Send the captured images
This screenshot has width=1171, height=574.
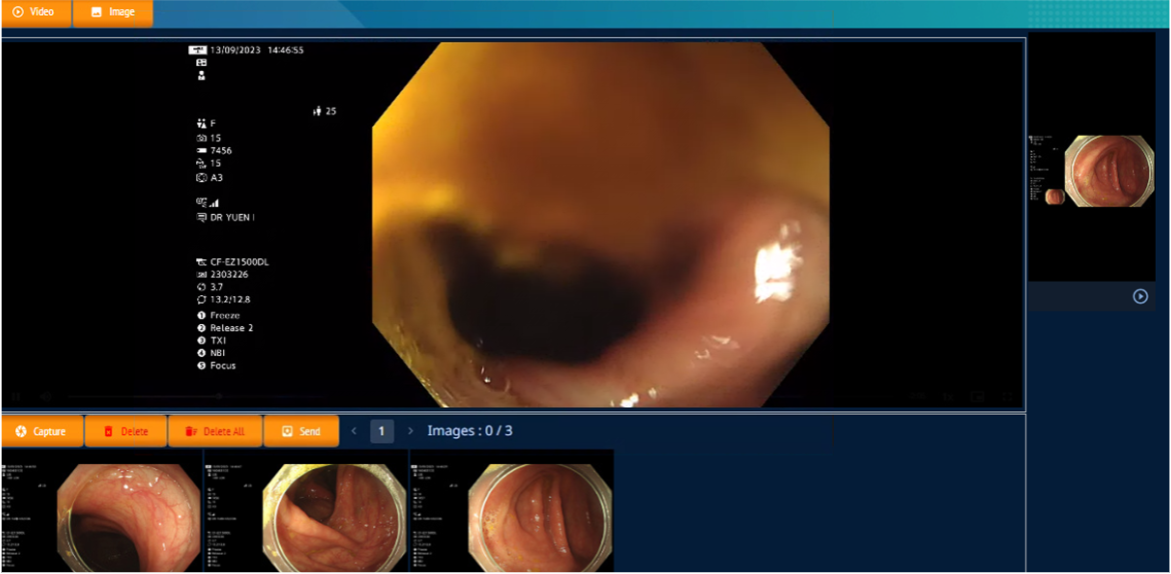tap(301, 431)
